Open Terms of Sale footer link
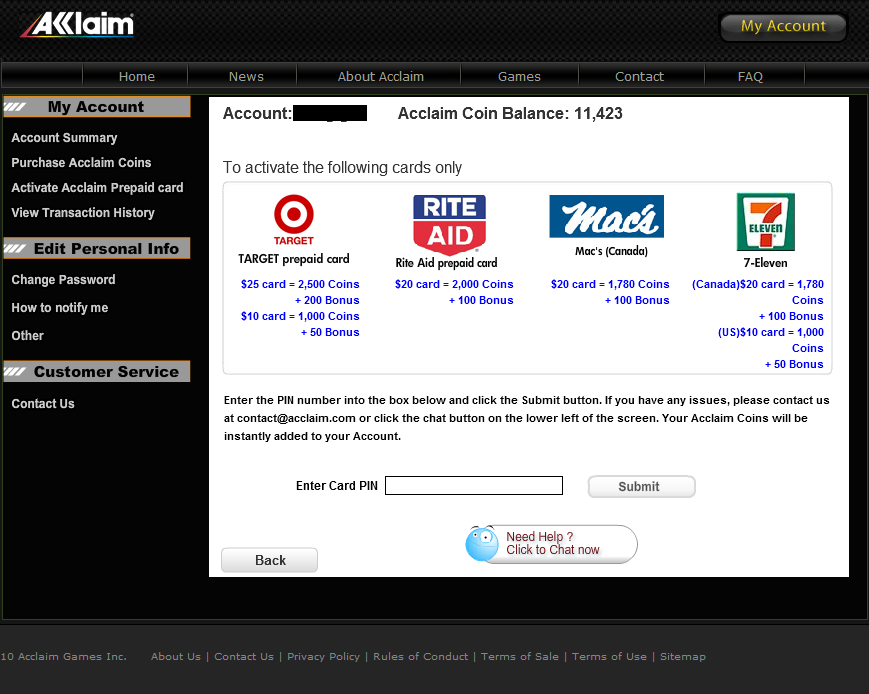Image resolution: width=869 pixels, height=694 pixels. pos(520,656)
